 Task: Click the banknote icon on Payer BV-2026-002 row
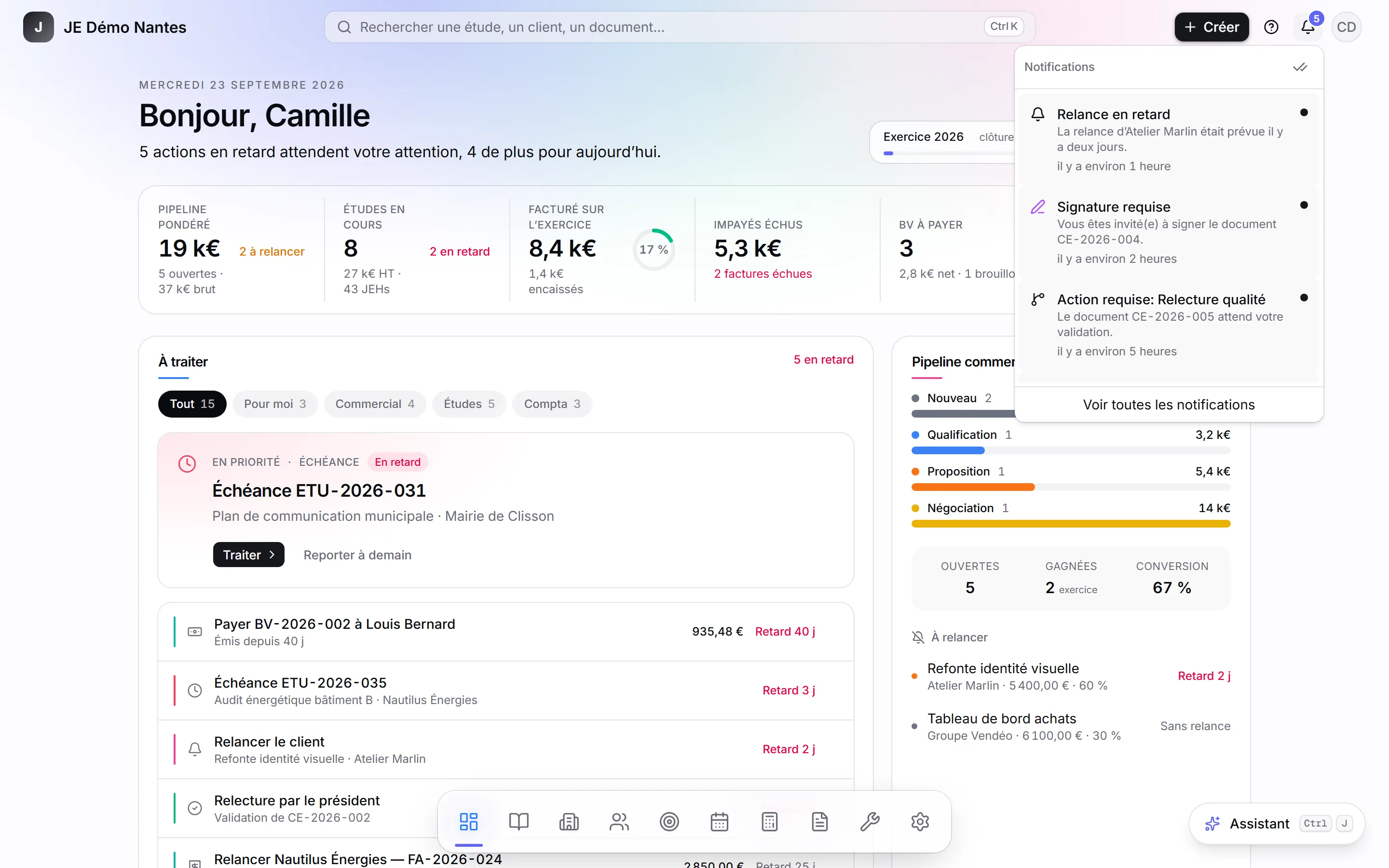[x=195, y=632]
